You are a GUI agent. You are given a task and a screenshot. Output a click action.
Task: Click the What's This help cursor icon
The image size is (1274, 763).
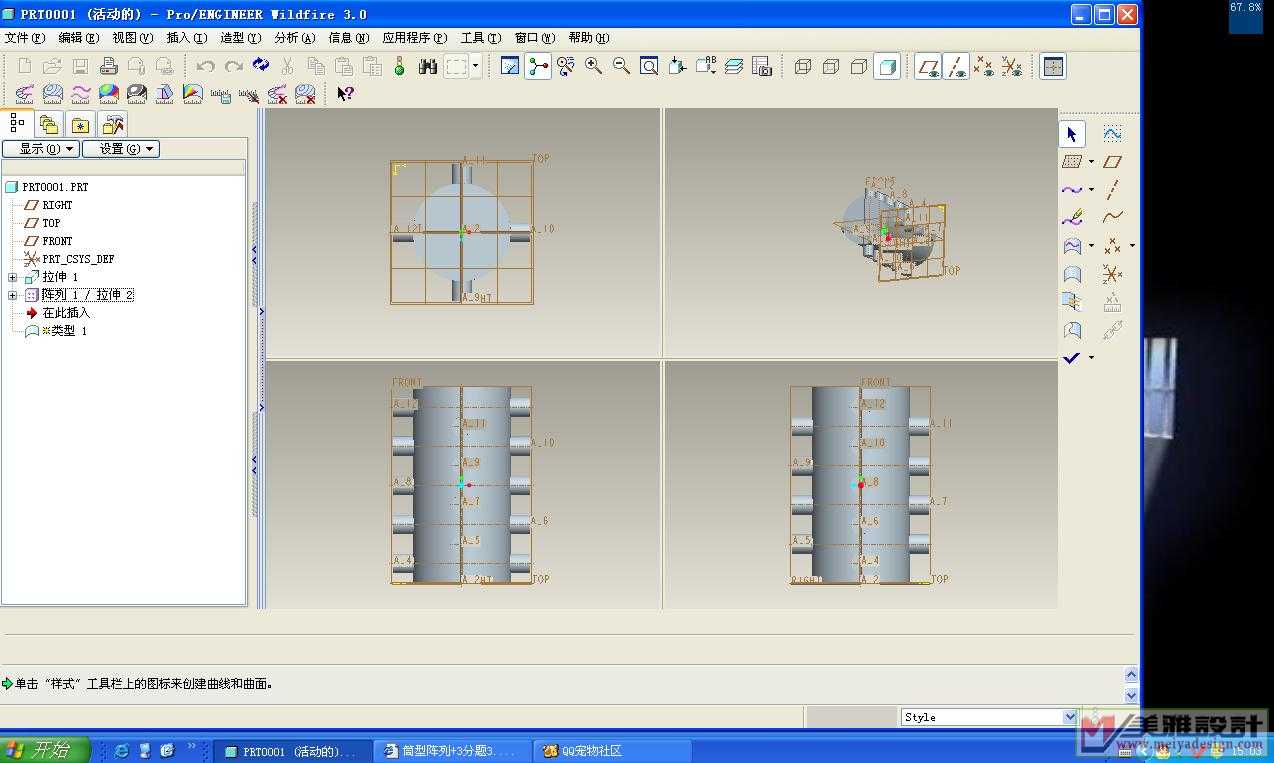point(345,94)
